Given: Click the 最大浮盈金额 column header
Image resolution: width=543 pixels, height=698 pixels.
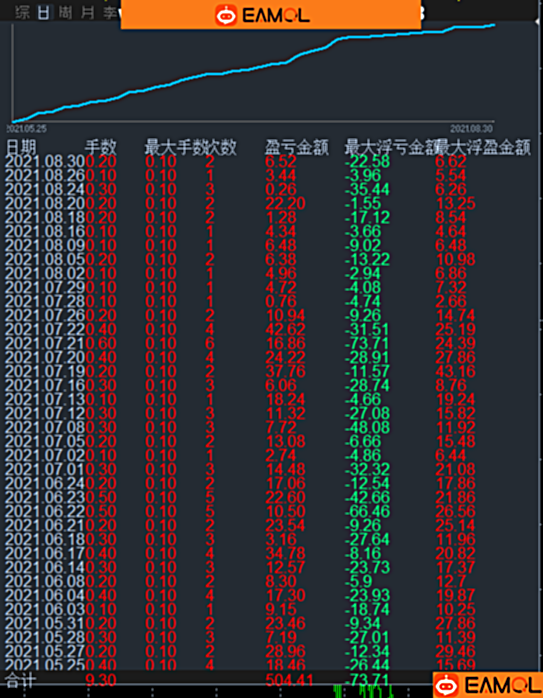Looking at the screenshot, I should click(484, 147).
